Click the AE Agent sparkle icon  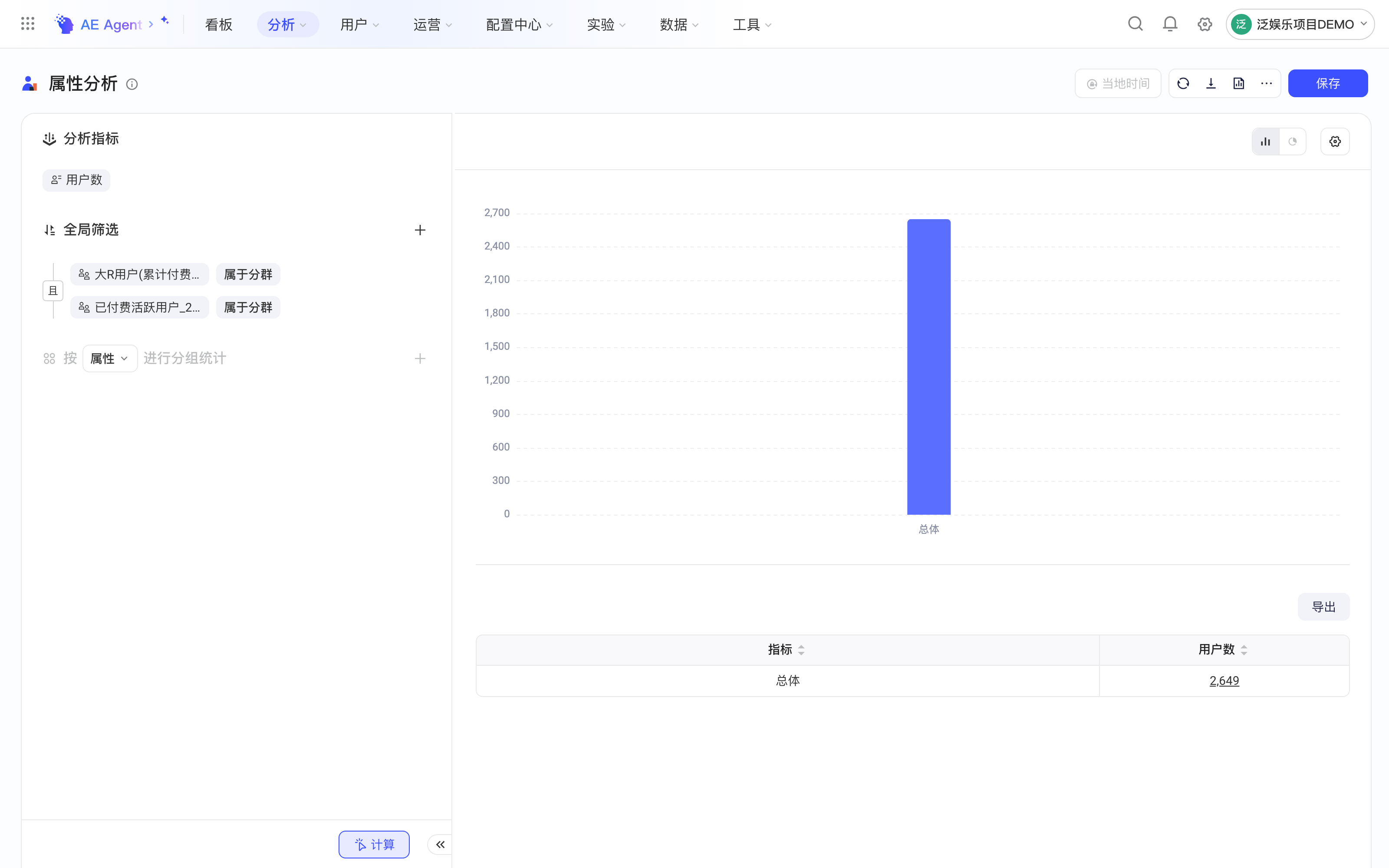click(165, 21)
